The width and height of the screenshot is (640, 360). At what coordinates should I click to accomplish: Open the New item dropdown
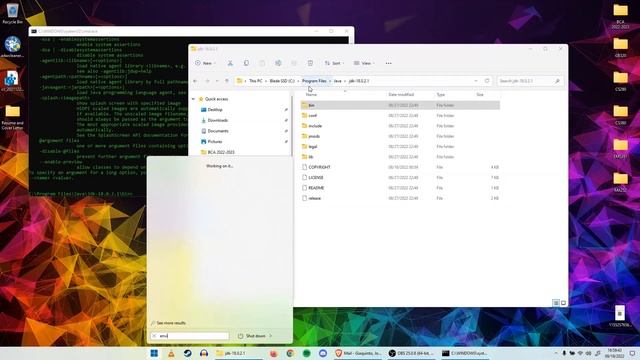205,63
